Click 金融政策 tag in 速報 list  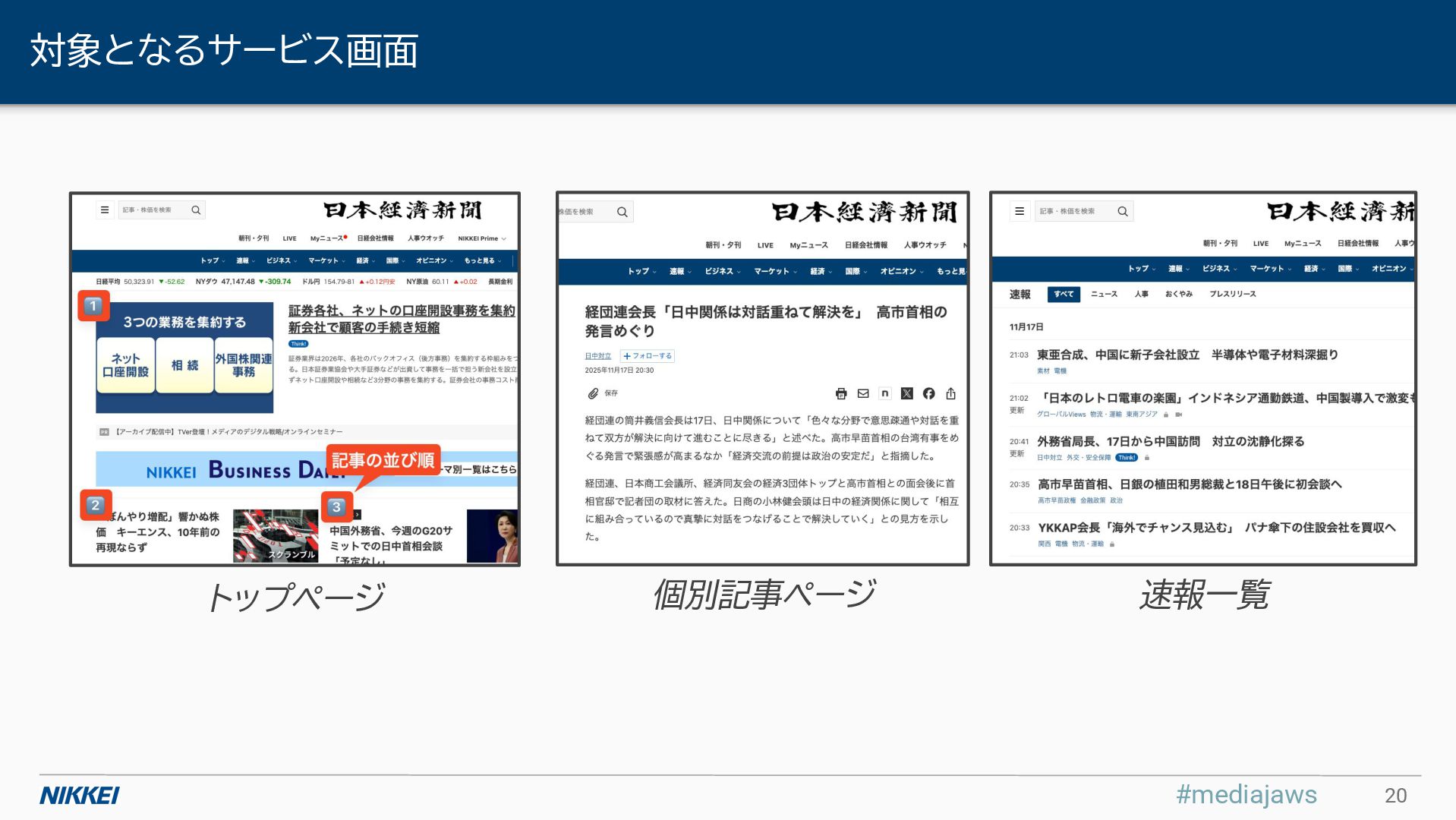[x=1092, y=501]
